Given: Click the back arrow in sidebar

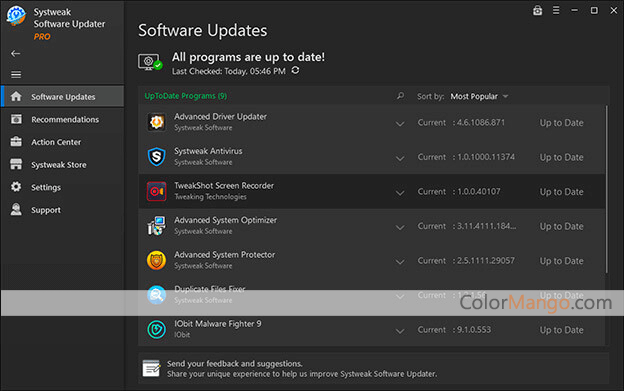Looking at the screenshot, I should pos(16,53).
